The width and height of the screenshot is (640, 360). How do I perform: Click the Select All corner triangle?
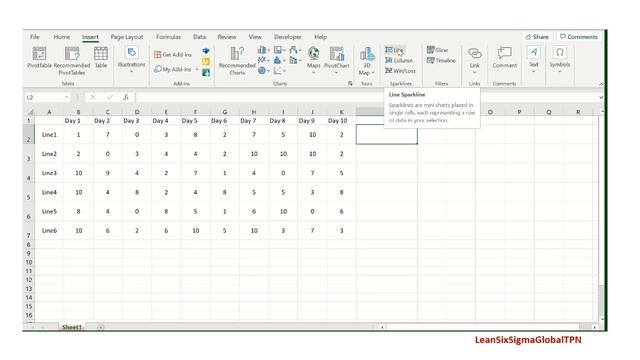[30, 112]
